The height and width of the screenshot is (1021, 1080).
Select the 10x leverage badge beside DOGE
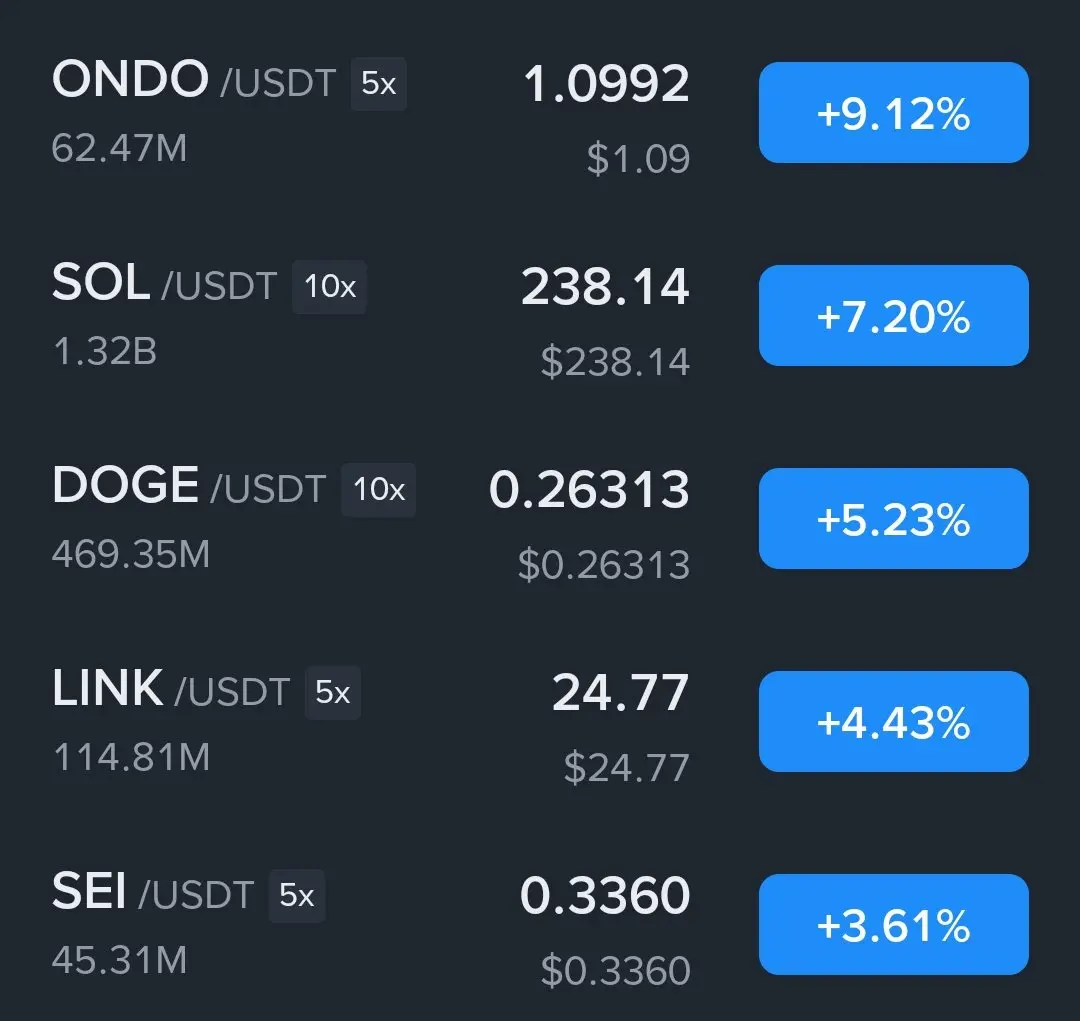[x=379, y=490]
